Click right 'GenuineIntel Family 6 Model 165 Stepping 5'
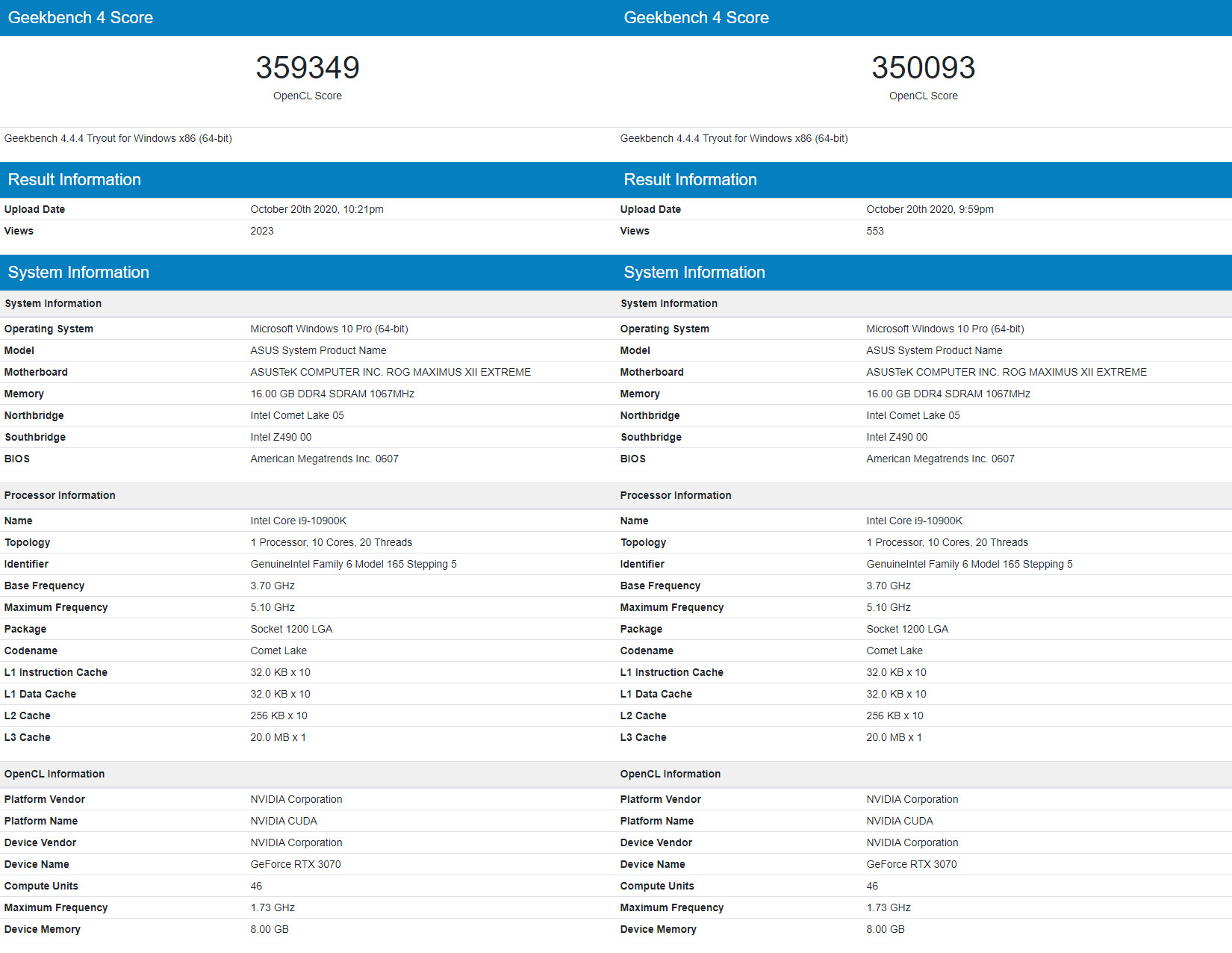 click(x=969, y=564)
